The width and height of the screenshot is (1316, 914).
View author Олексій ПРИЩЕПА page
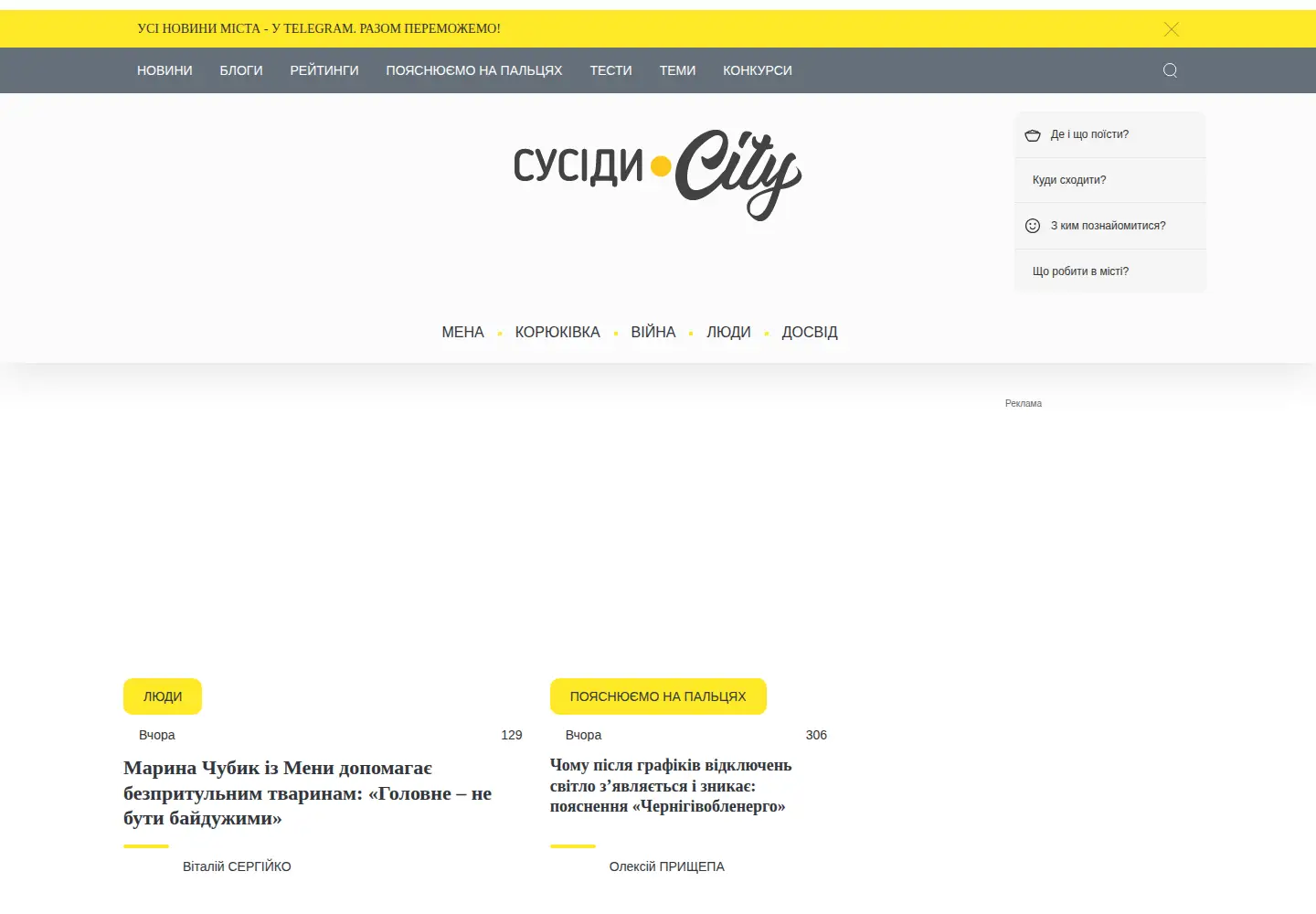tap(667, 866)
